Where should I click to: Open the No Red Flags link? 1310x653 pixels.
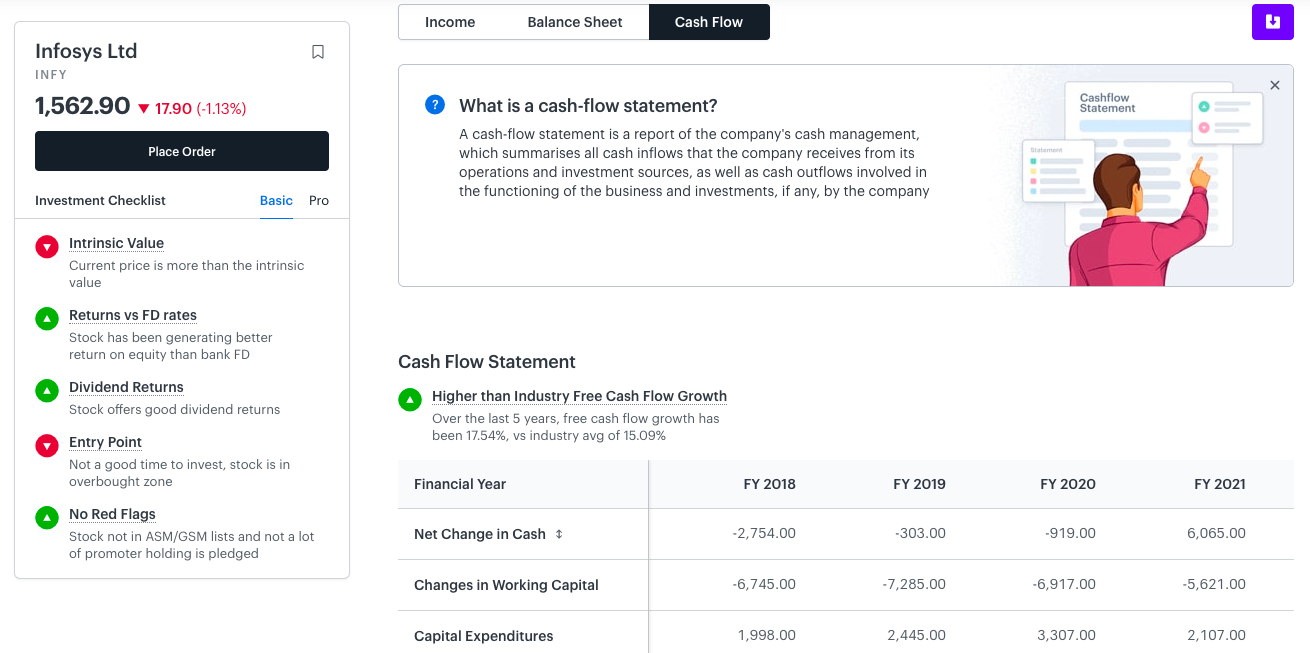112,514
